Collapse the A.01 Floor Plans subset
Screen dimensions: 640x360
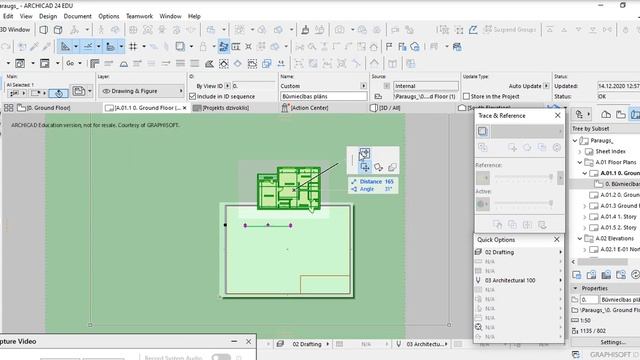[580, 162]
